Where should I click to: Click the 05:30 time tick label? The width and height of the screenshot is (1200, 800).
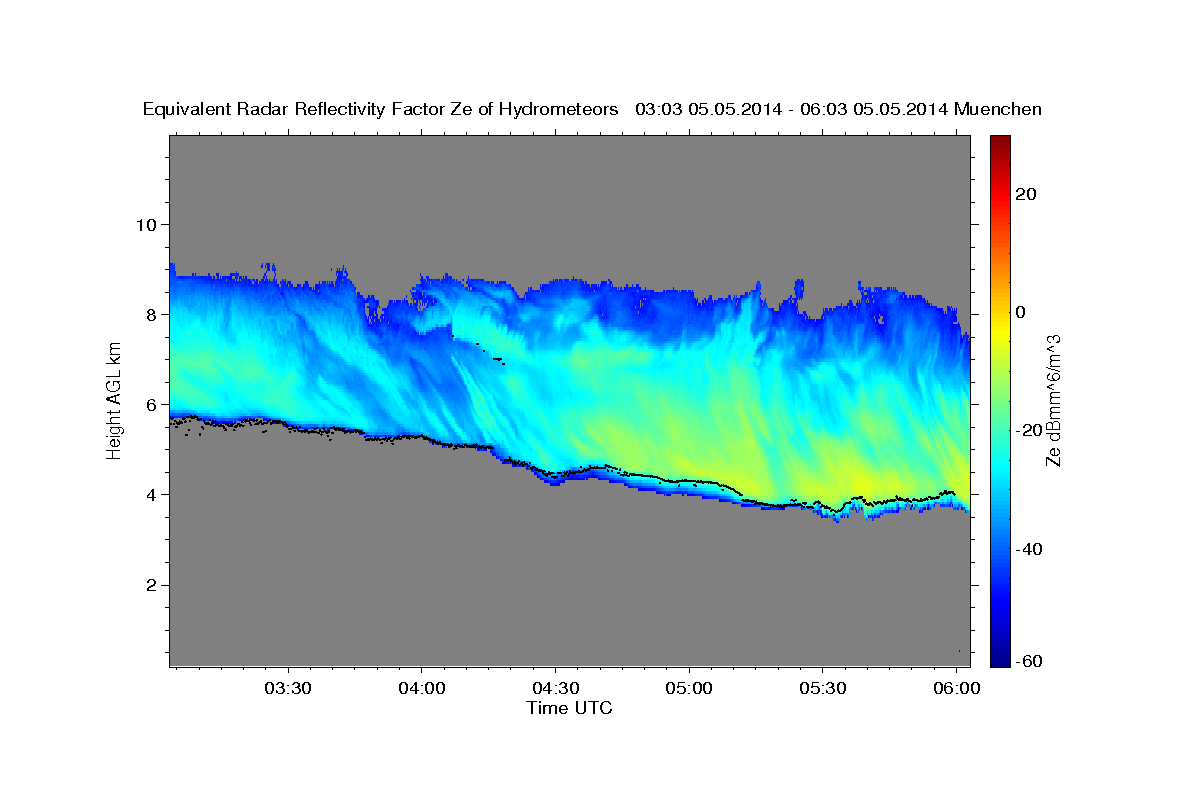pos(822,689)
